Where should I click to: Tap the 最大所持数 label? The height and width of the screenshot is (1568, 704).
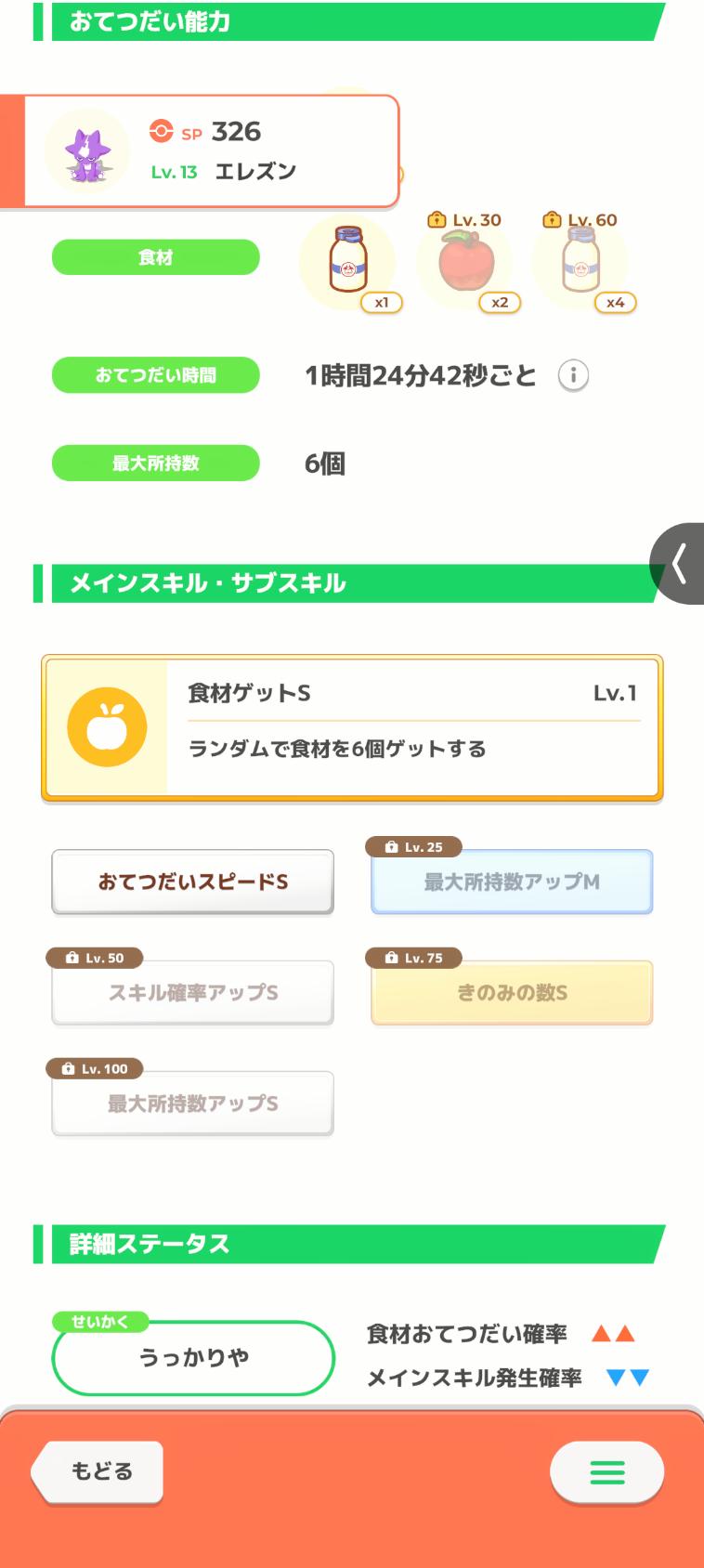[x=155, y=464]
